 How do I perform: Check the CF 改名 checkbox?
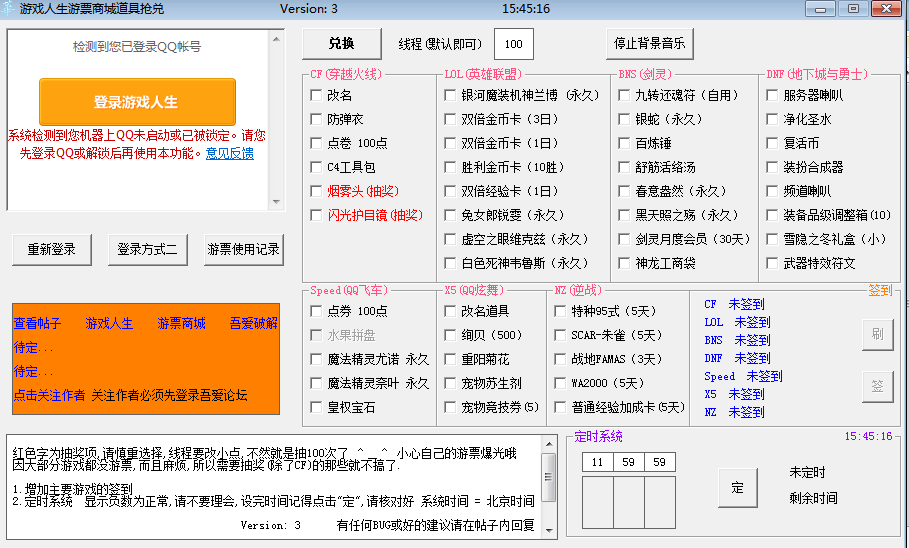pos(316,95)
